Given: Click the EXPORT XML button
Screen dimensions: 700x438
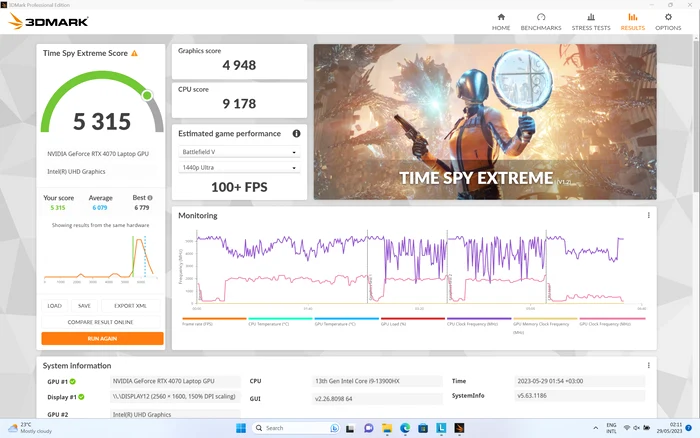Looking at the screenshot, I should click(130, 306).
